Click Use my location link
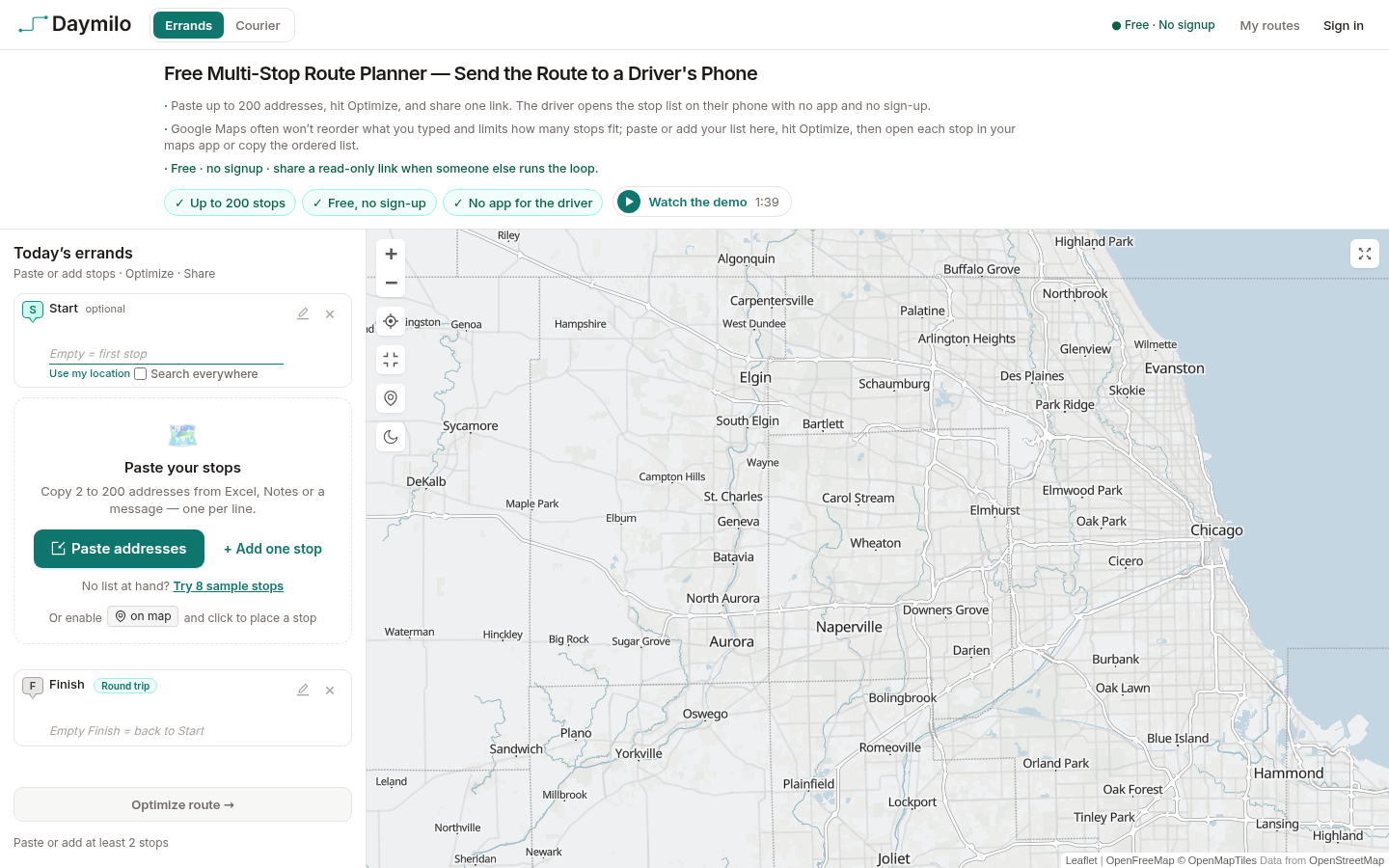 click(x=90, y=374)
